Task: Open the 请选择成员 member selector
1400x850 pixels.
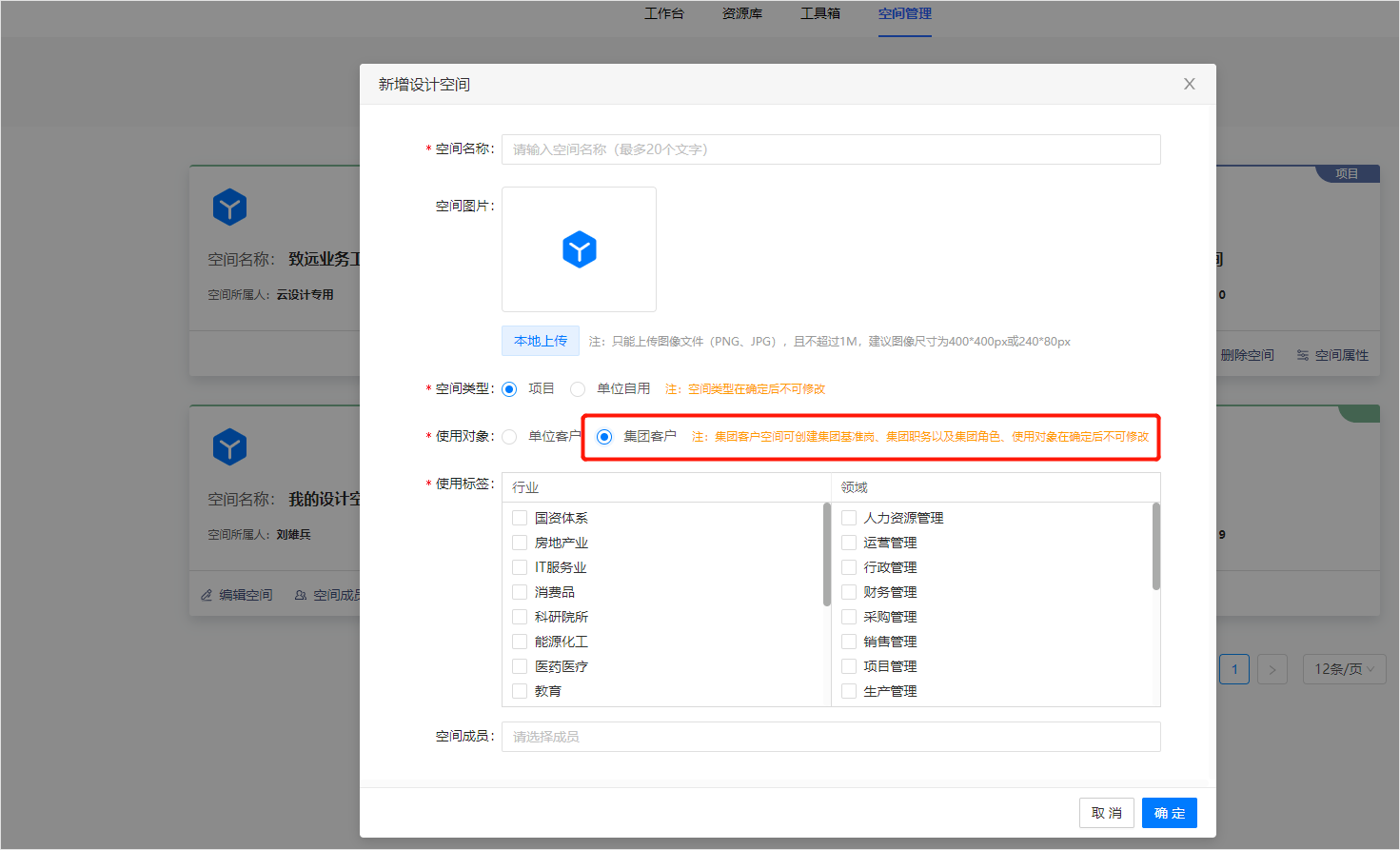Action: [831, 737]
